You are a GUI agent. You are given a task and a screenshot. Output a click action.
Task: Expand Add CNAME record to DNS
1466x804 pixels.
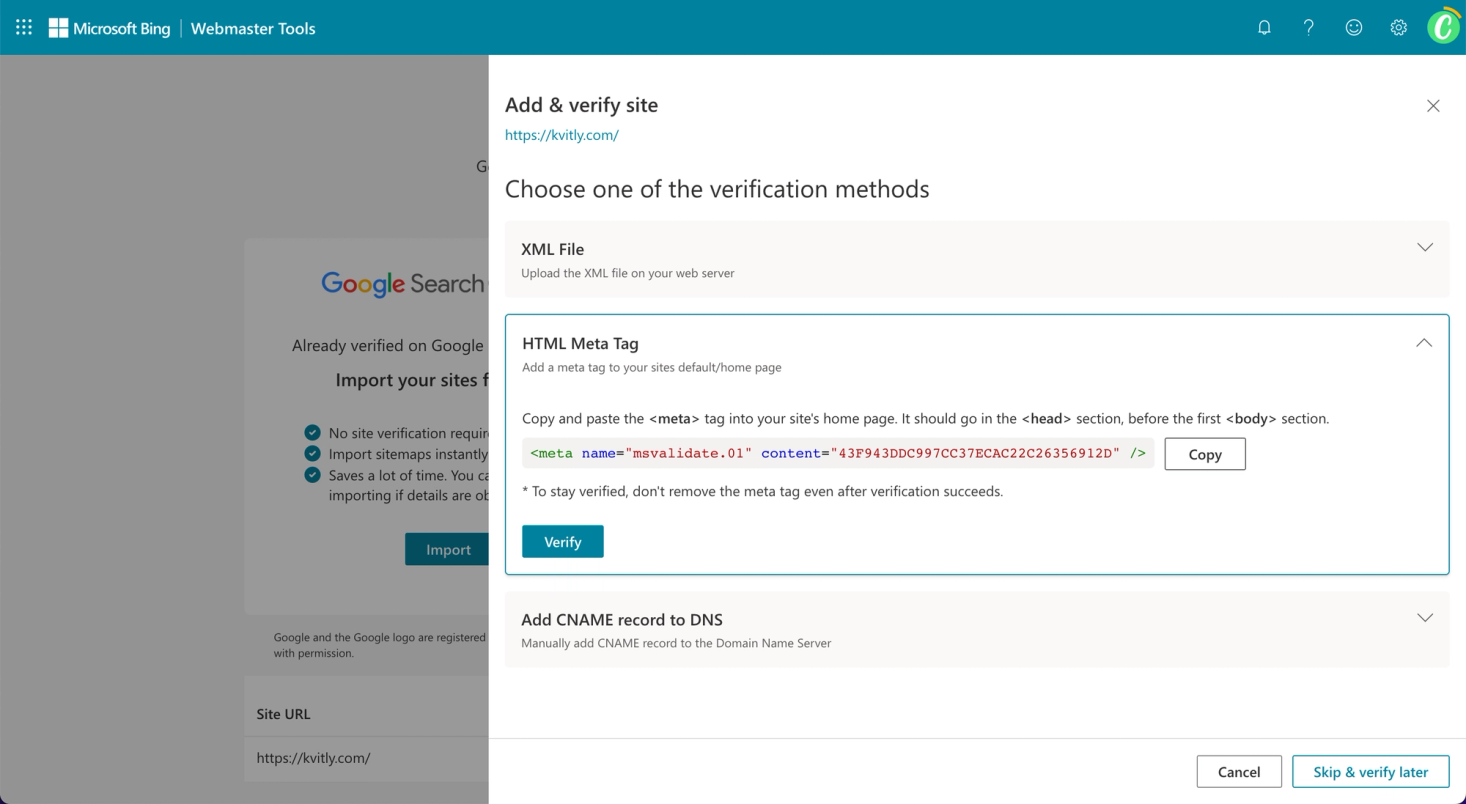pyautogui.click(x=1425, y=618)
